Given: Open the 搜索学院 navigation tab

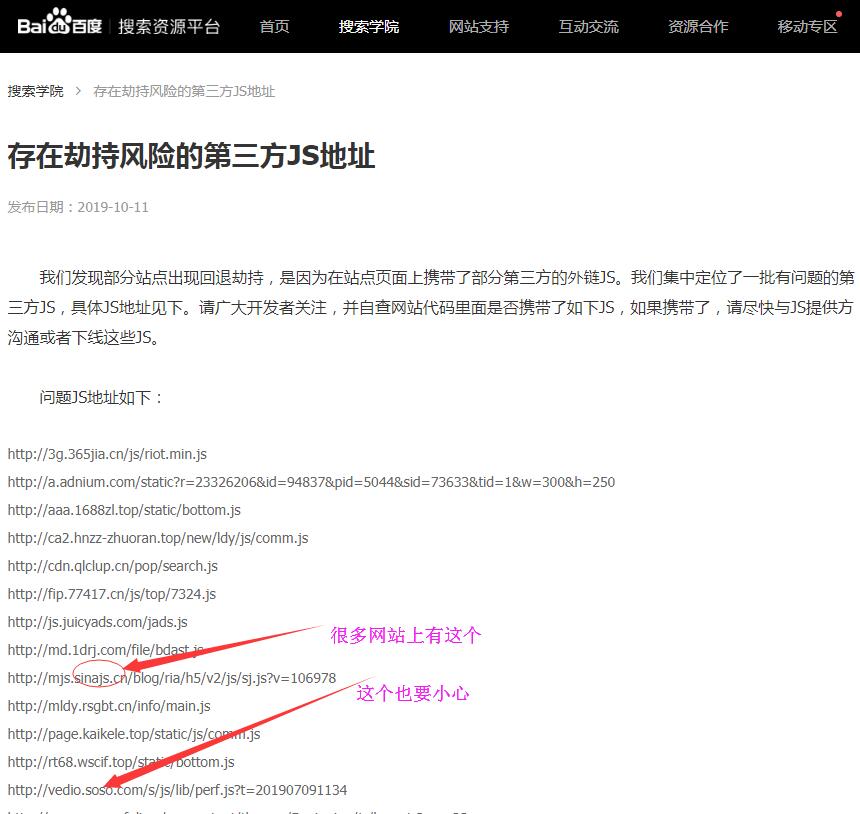Looking at the screenshot, I should (368, 27).
